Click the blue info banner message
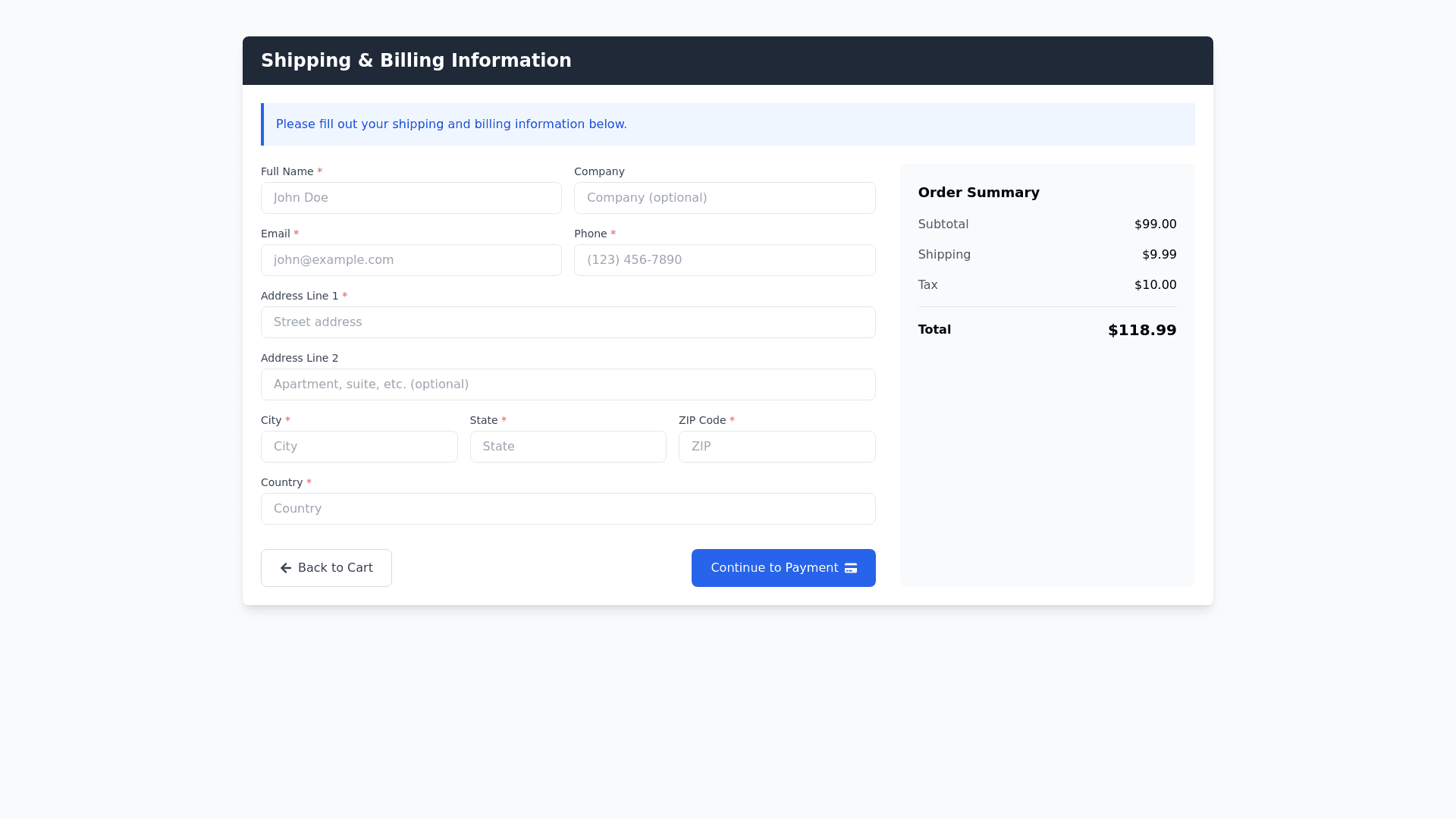Image resolution: width=1456 pixels, height=819 pixels. (451, 124)
